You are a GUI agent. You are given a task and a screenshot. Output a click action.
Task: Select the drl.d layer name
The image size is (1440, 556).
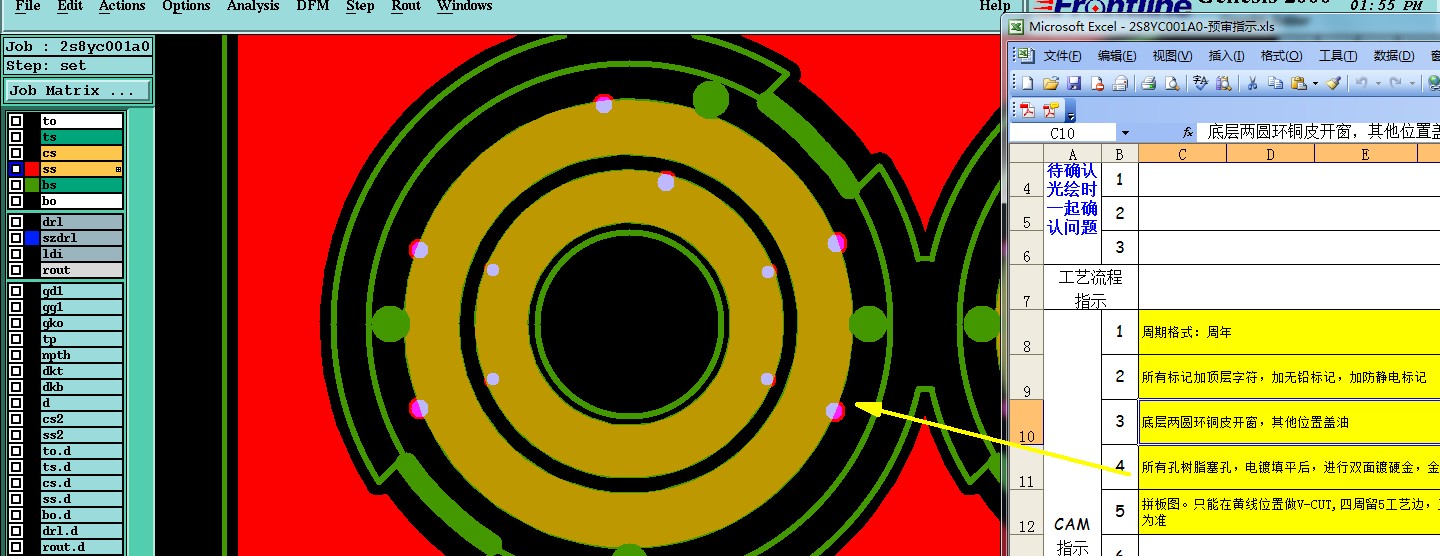[x=82, y=531]
